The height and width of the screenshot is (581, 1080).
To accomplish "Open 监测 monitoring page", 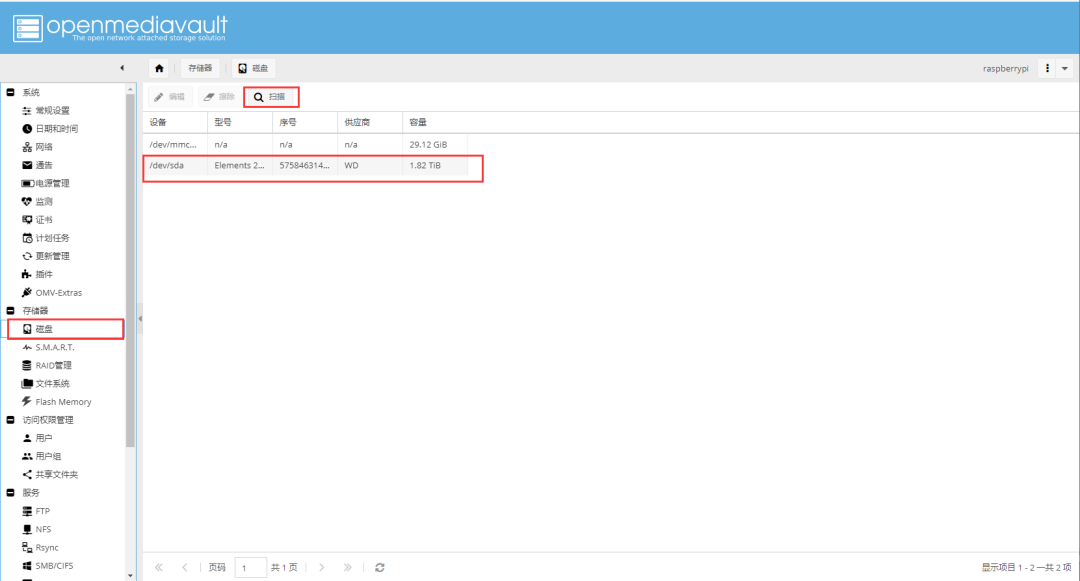I will click(x=44, y=202).
